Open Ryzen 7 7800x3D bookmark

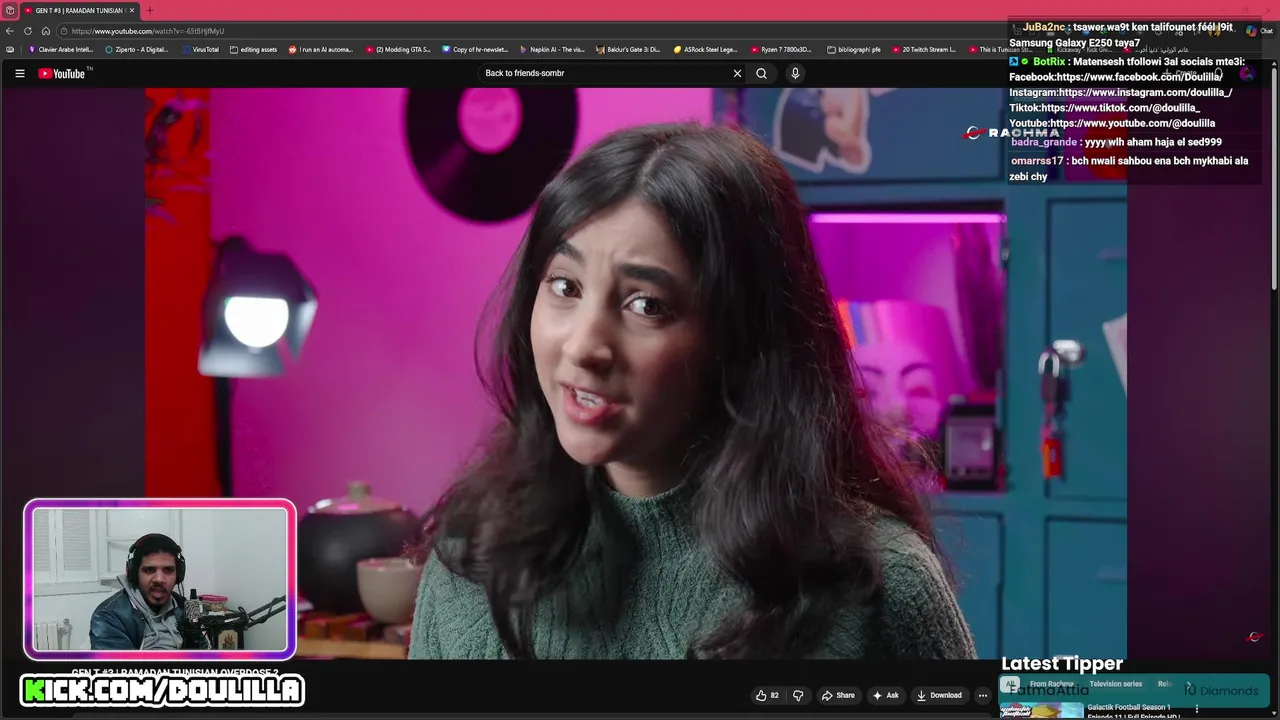coord(781,49)
